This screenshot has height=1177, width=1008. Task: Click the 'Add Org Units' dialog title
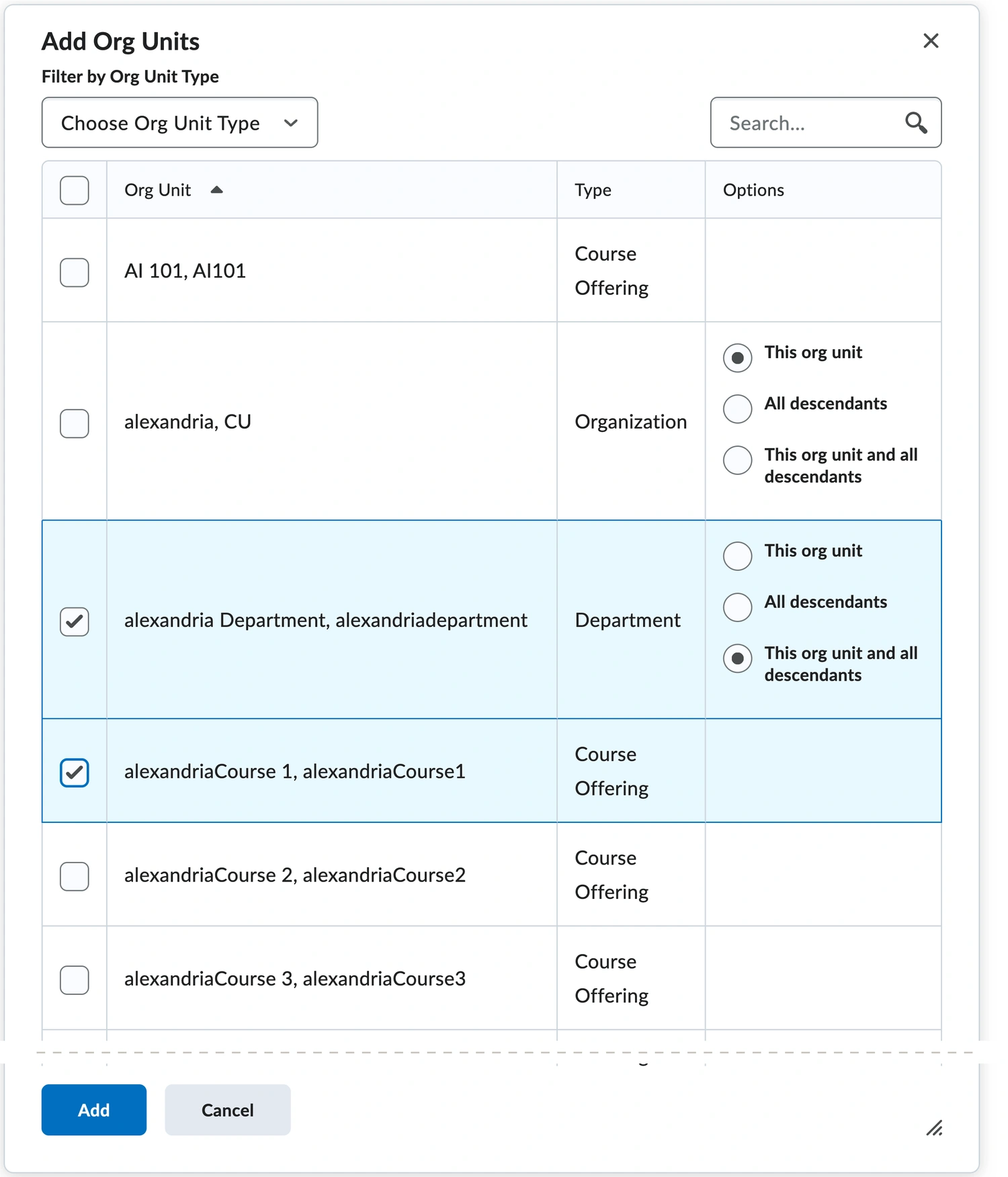[121, 42]
